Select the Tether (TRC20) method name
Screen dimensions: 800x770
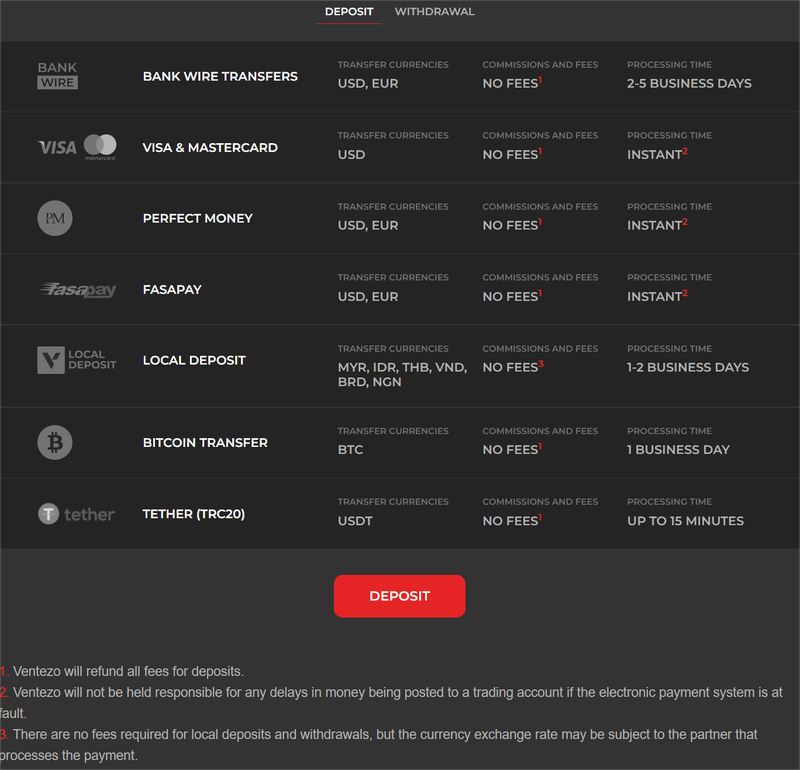pos(194,514)
